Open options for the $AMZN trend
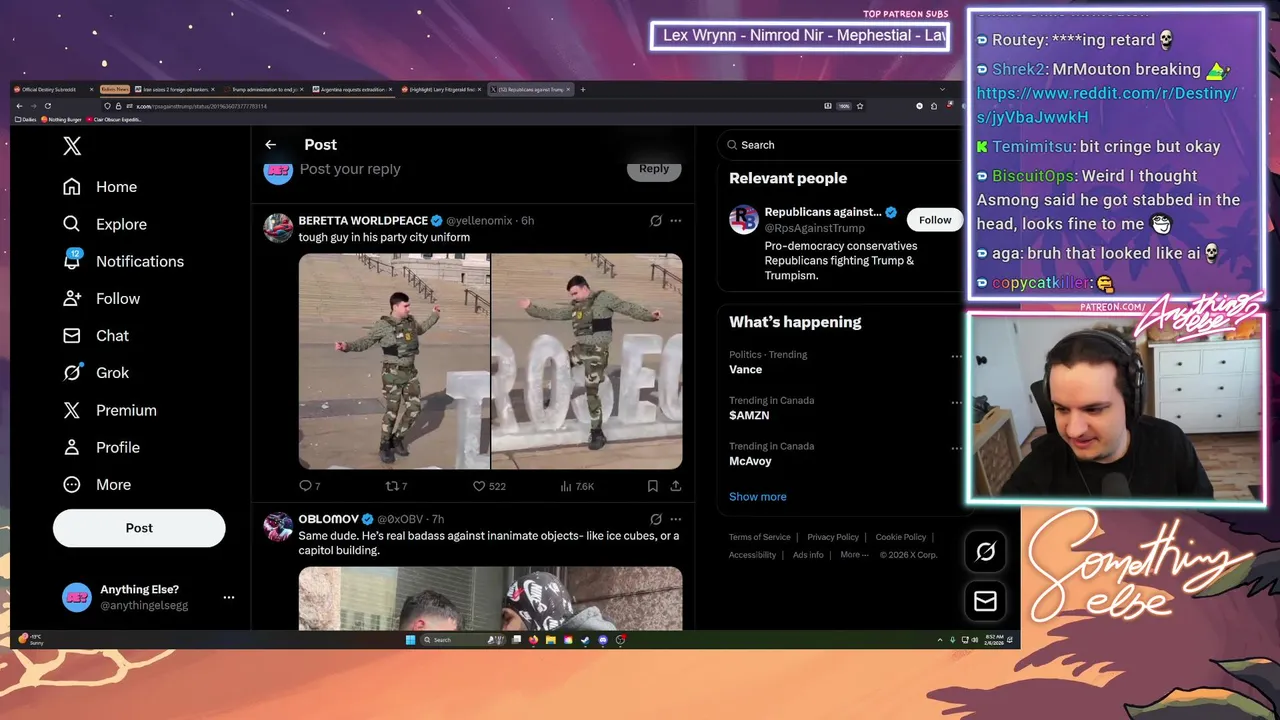The width and height of the screenshot is (1280, 720). click(x=956, y=402)
